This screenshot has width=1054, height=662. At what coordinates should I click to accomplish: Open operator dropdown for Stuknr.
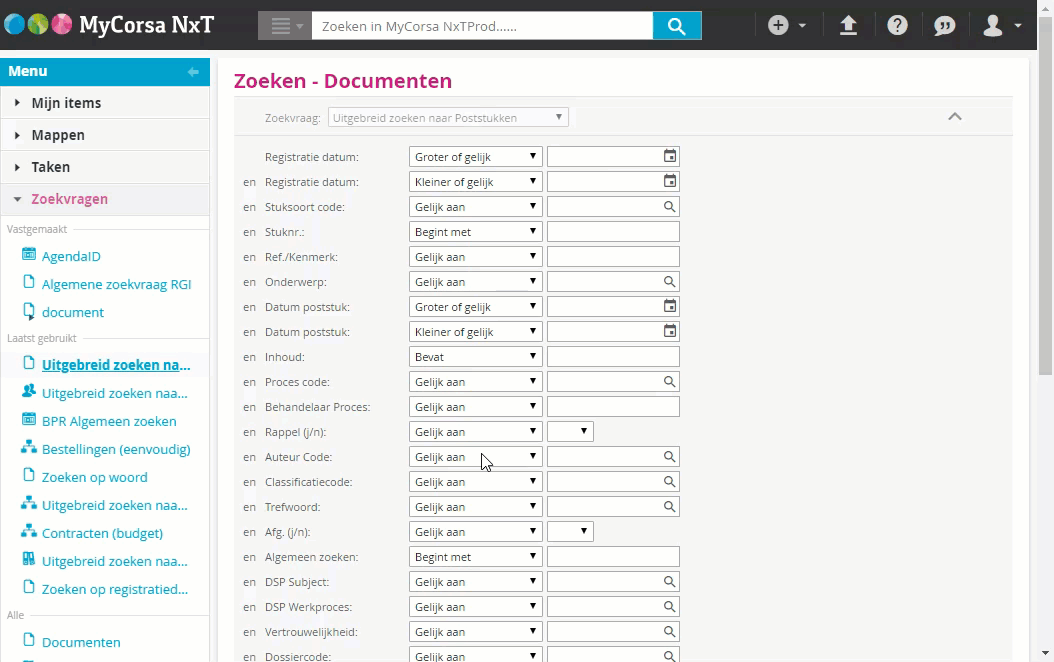[475, 232]
